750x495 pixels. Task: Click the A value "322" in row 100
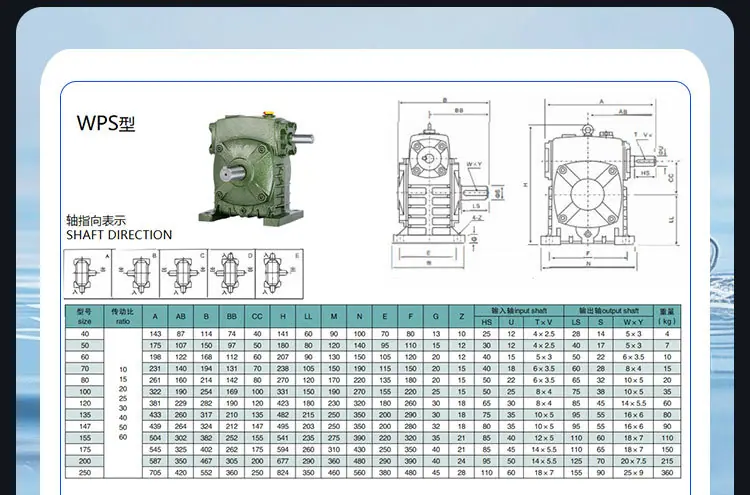click(x=155, y=392)
